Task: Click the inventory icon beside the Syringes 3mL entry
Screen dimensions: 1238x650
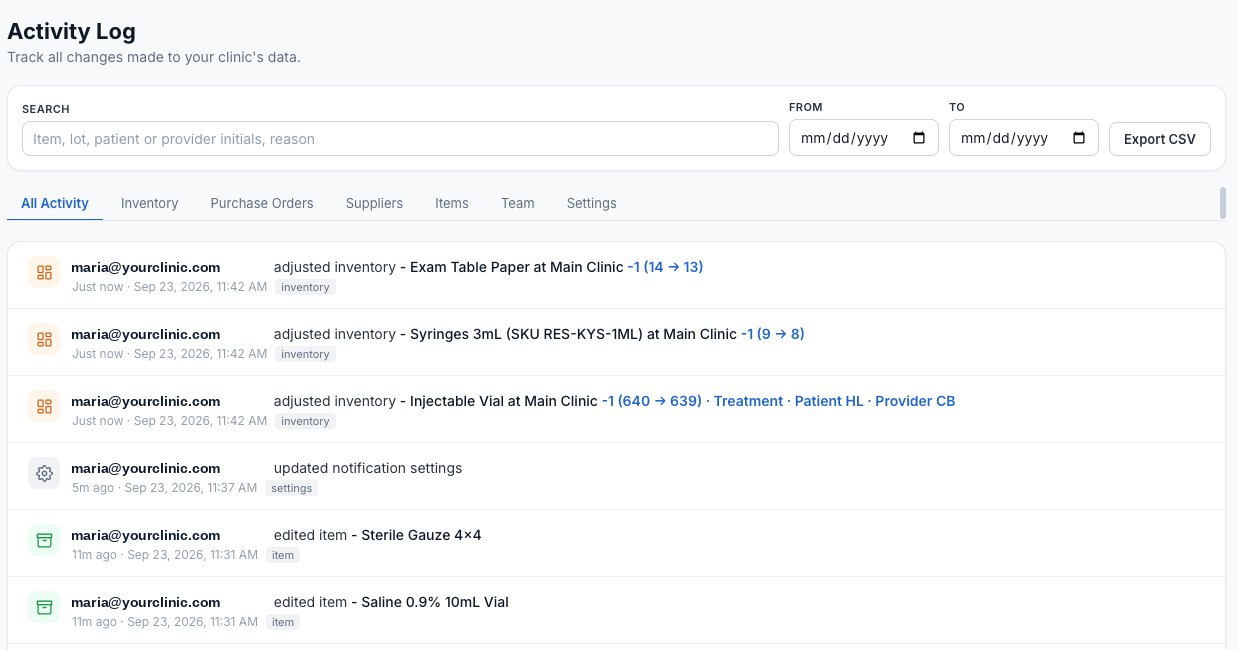Action: [x=44, y=339]
